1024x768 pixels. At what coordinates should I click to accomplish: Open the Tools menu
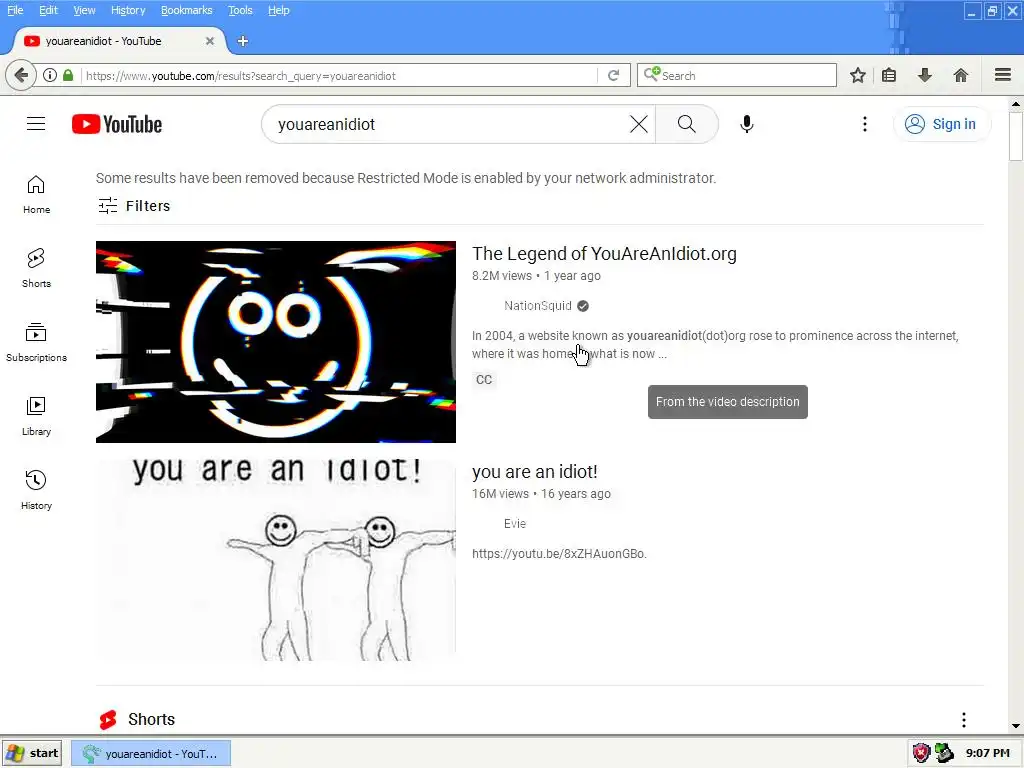coord(240,10)
